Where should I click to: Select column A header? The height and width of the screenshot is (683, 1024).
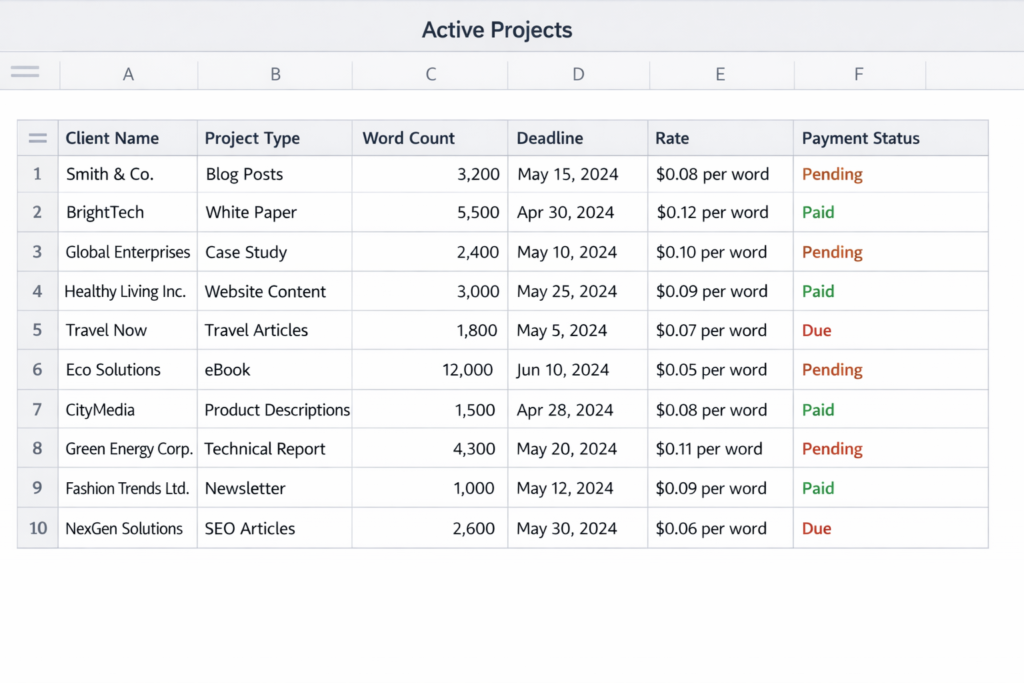[x=128, y=74]
